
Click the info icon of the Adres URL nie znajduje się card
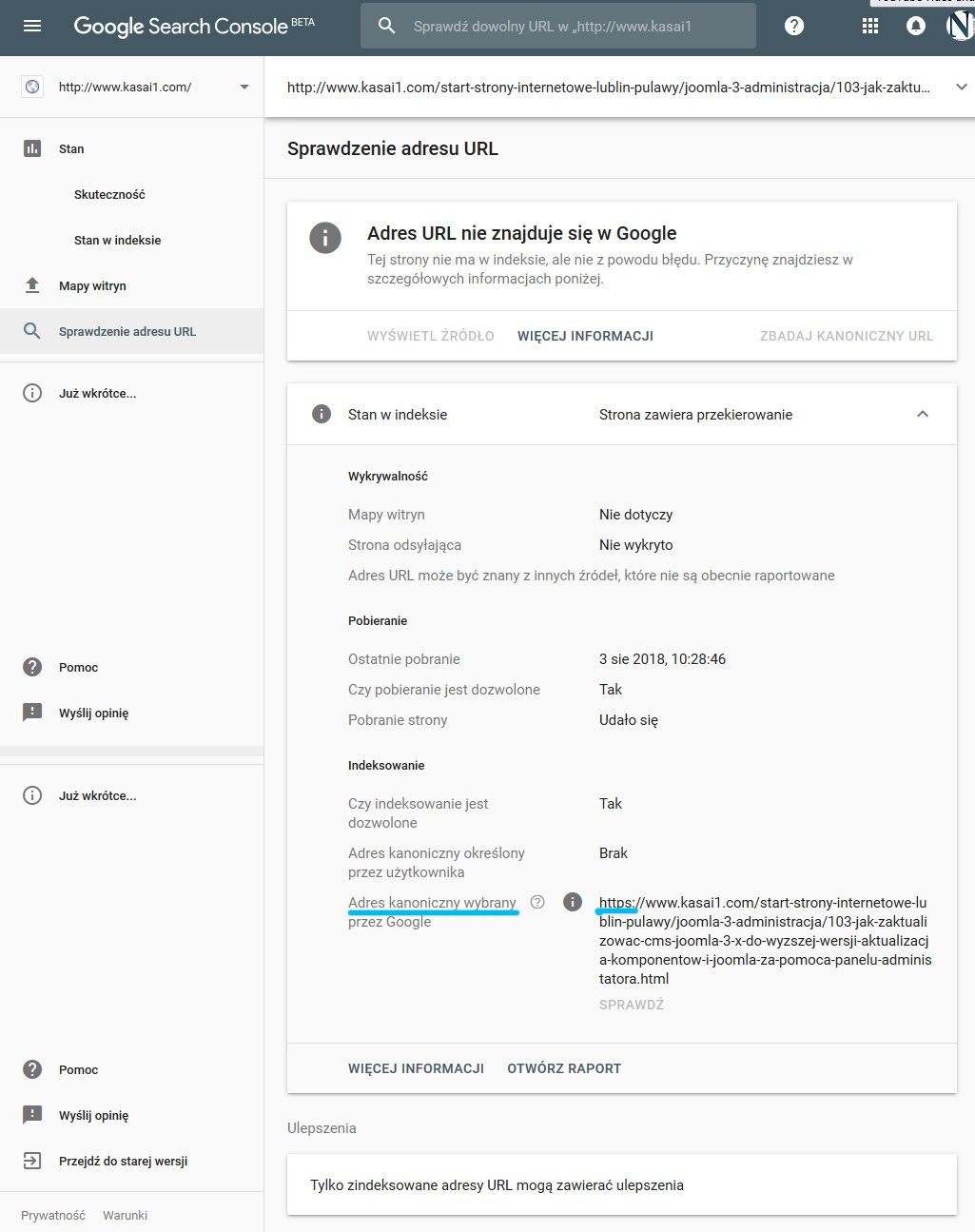[x=325, y=238]
